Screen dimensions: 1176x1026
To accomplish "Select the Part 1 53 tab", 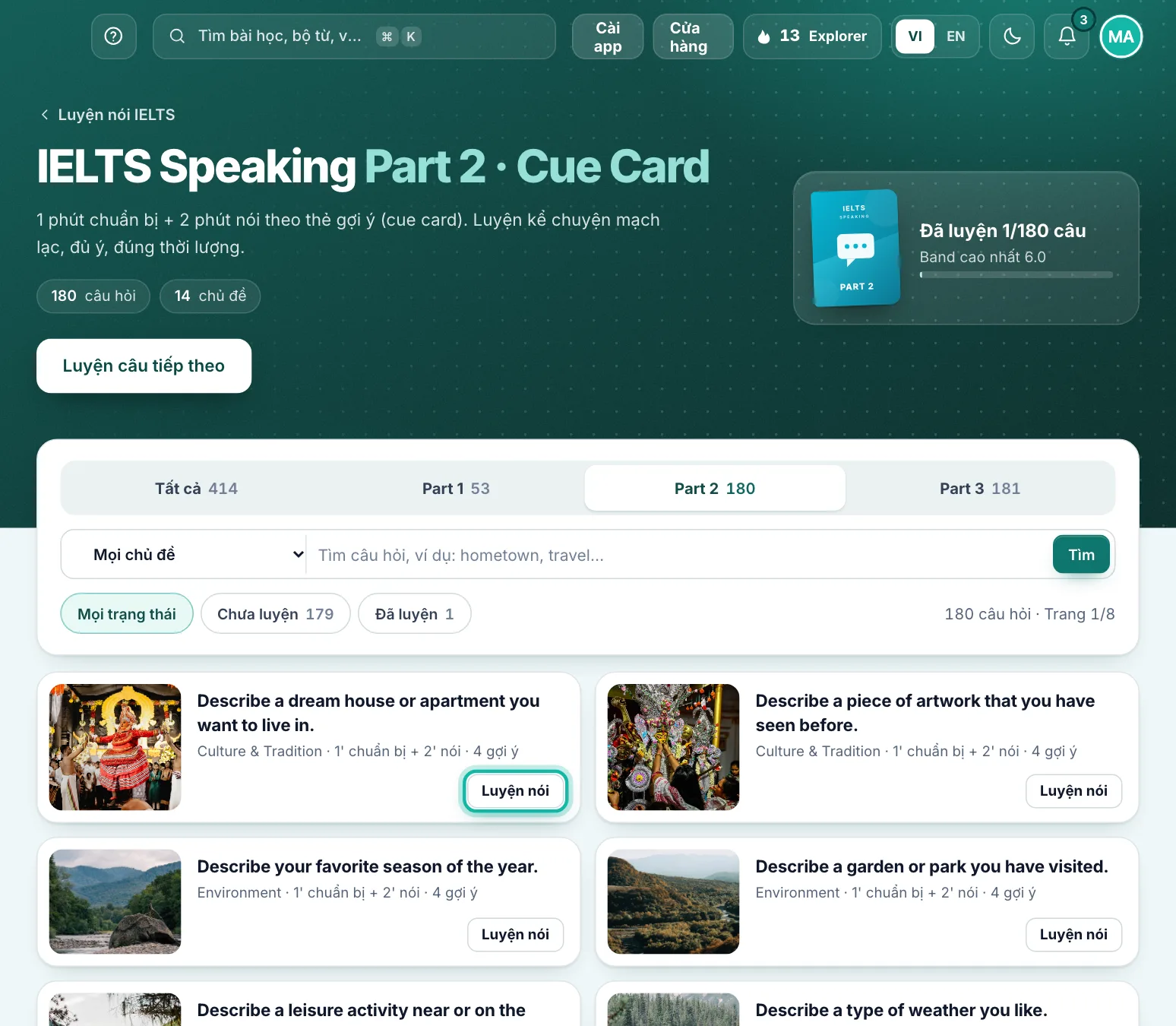I will (x=456, y=488).
